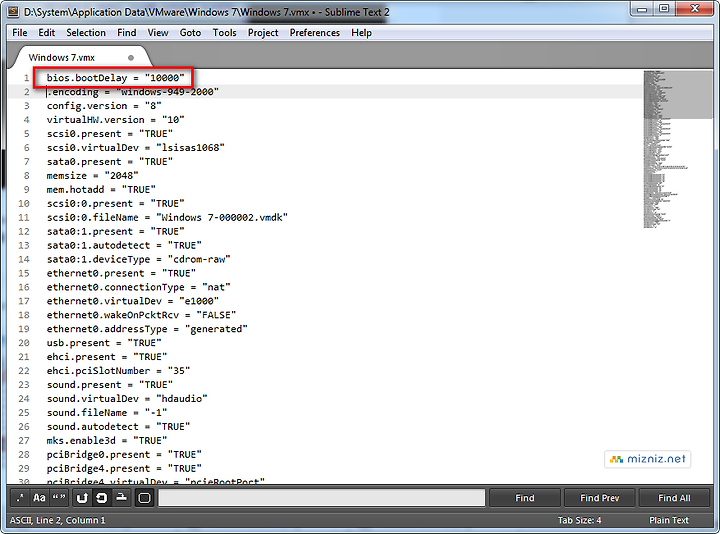The height and width of the screenshot is (534, 720).
Task: Click line ethernet0.wakeOnPcktRcv = "FALSE"
Action: point(141,315)
